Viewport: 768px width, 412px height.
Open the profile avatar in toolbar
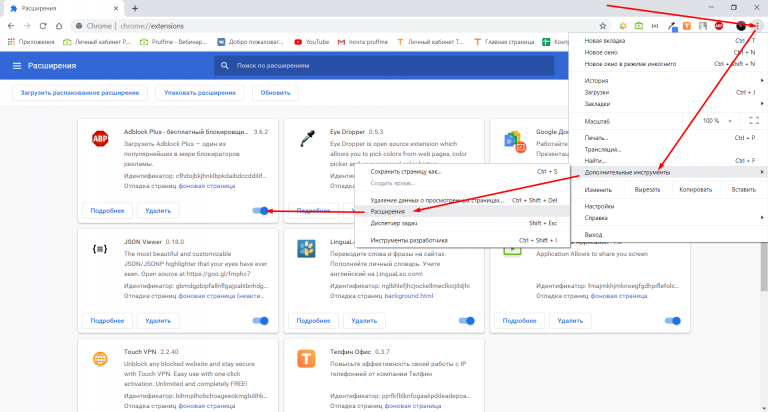coord(741,26)
